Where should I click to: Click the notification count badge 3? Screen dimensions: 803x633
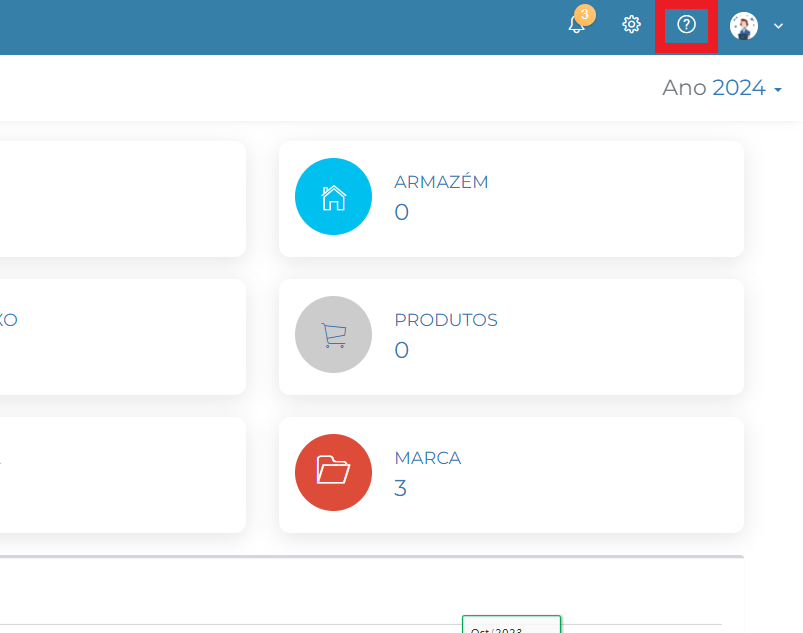click(x=585, y=15)
